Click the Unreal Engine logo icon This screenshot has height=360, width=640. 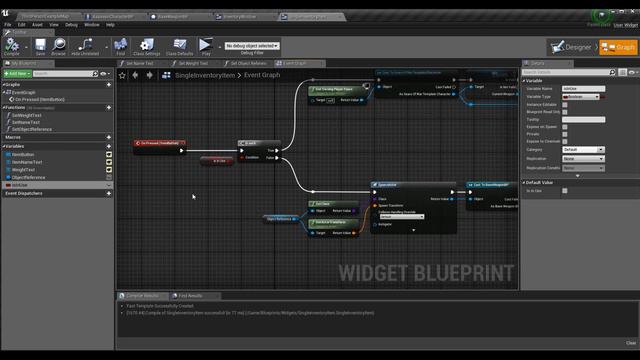tap(5, 13)
